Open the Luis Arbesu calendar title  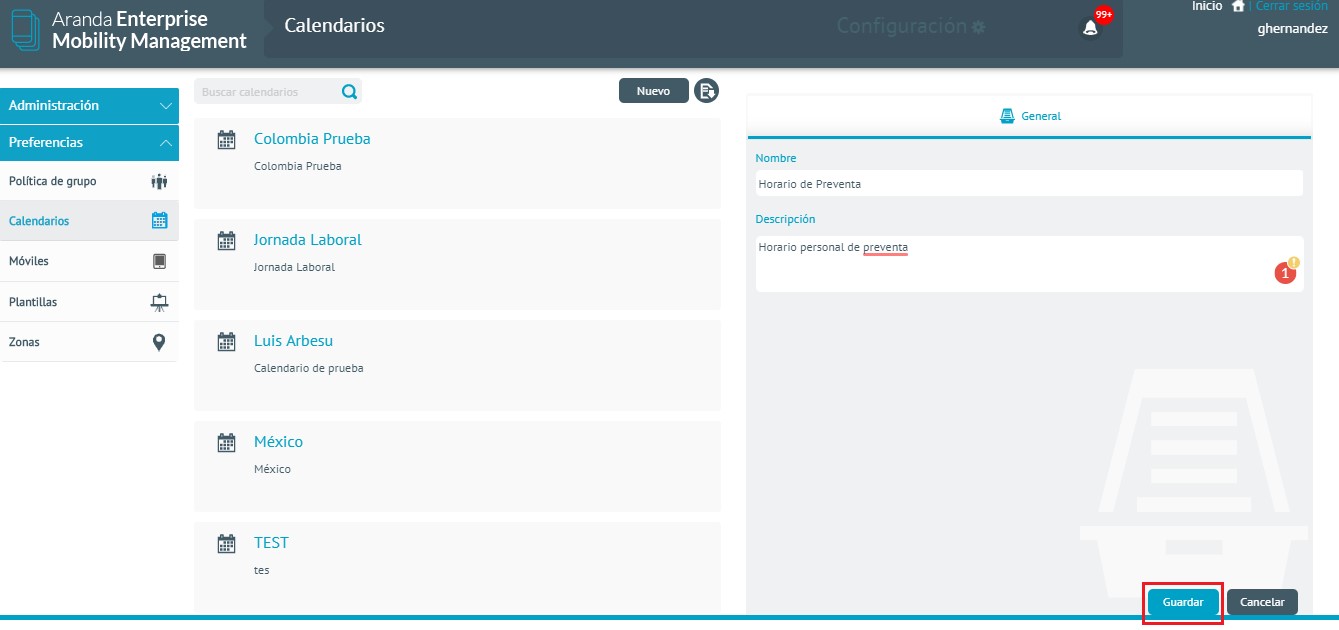click(x=293, y=341)
